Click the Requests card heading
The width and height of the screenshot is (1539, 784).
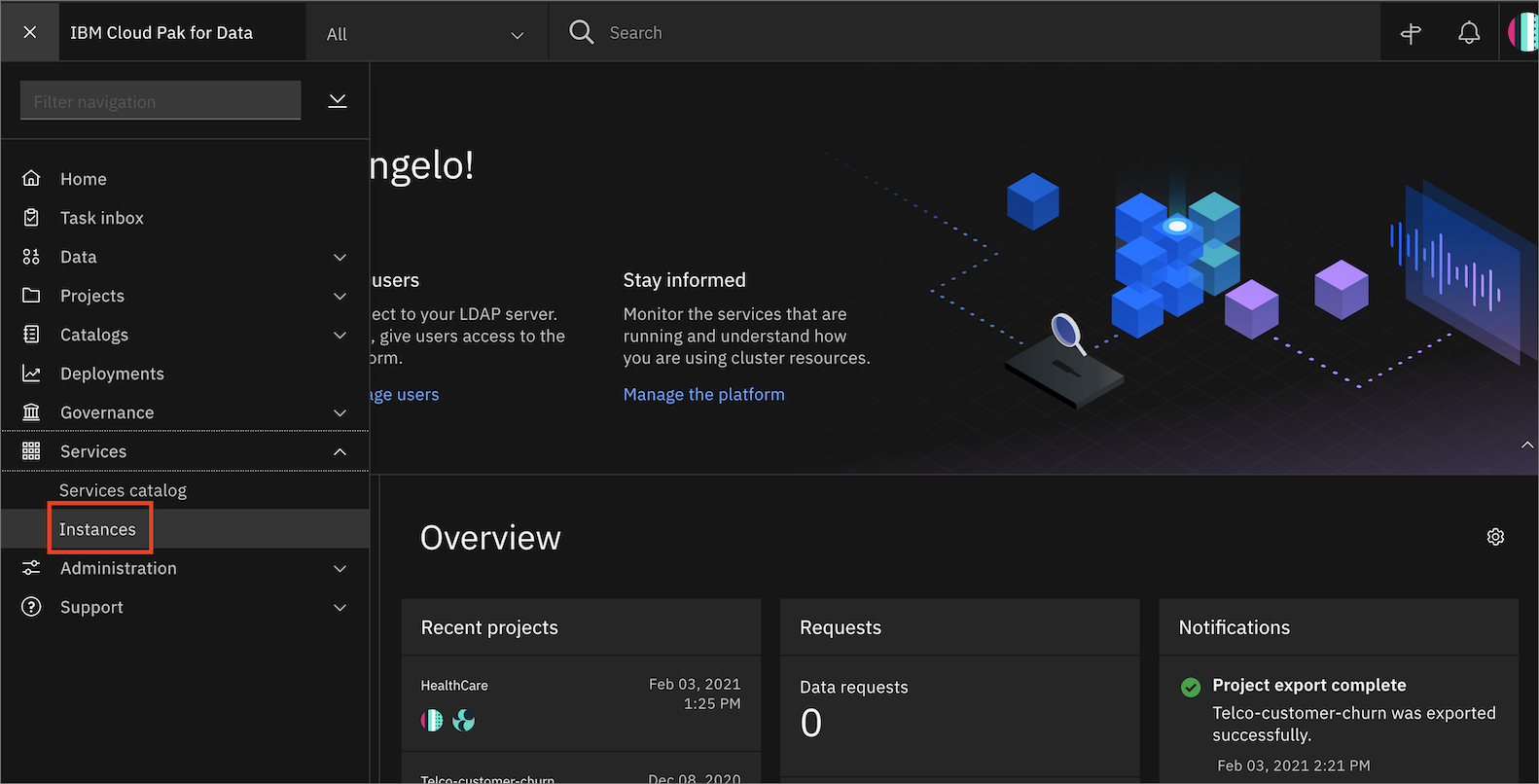(841, 627)
